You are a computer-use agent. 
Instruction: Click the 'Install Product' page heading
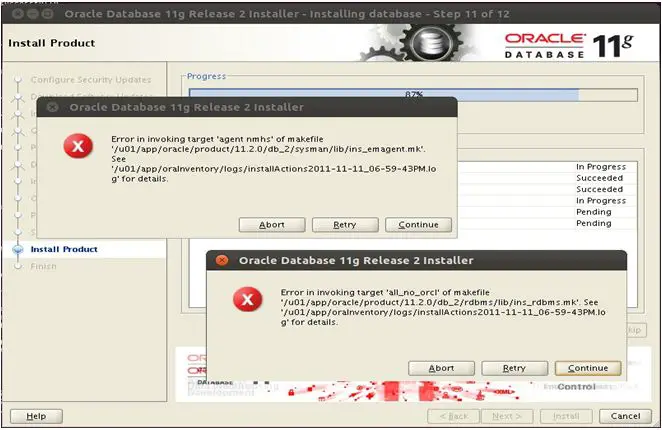52,43
